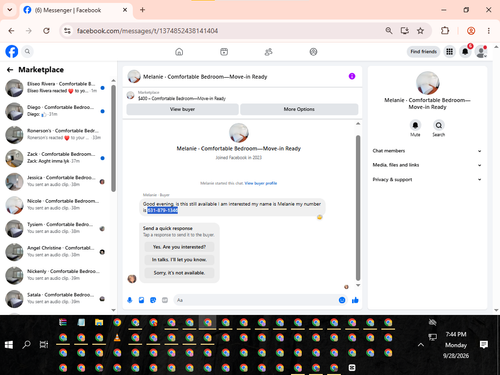Viewport: 500px width, 375px height.
Task: Open the Windows Start menu
Action: 9,345
